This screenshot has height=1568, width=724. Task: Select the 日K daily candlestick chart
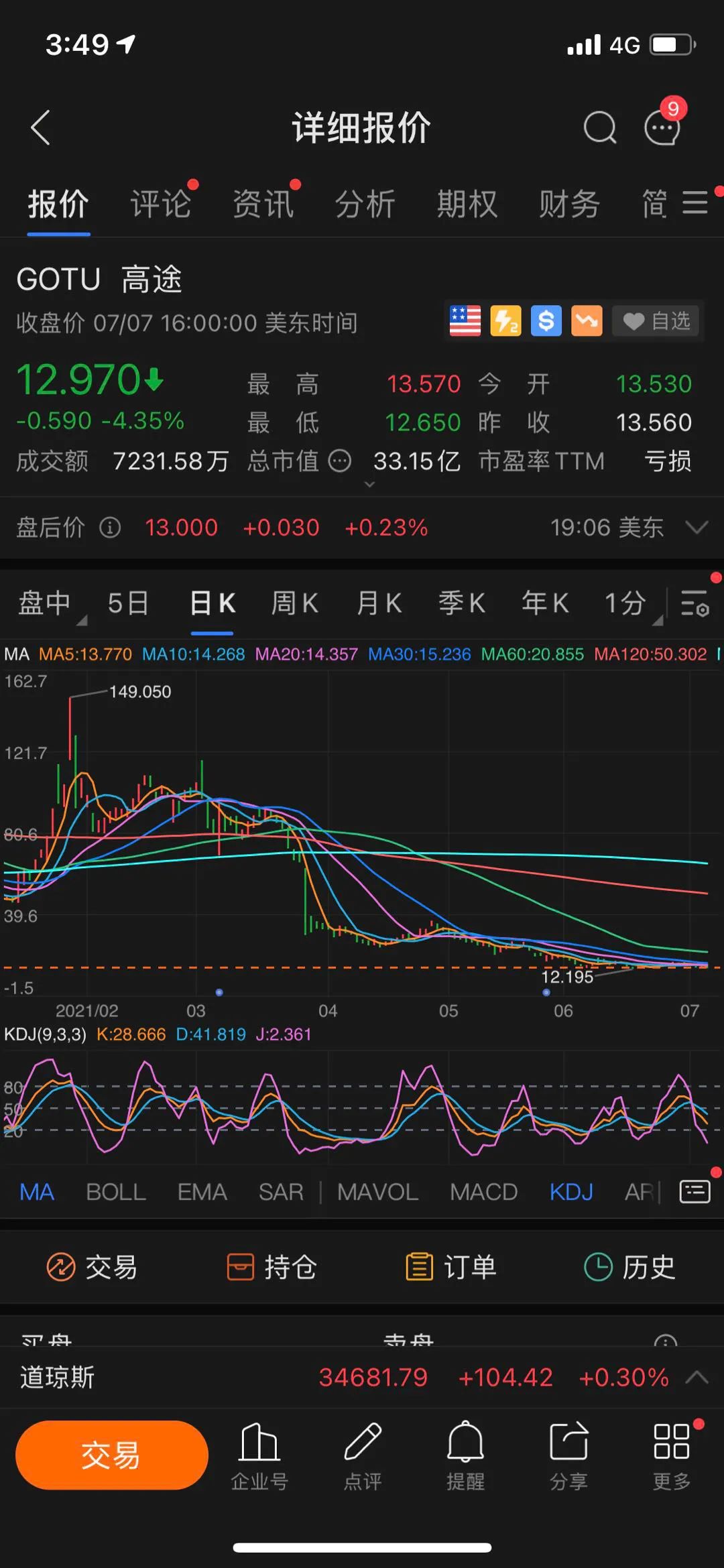coord(213,603)
